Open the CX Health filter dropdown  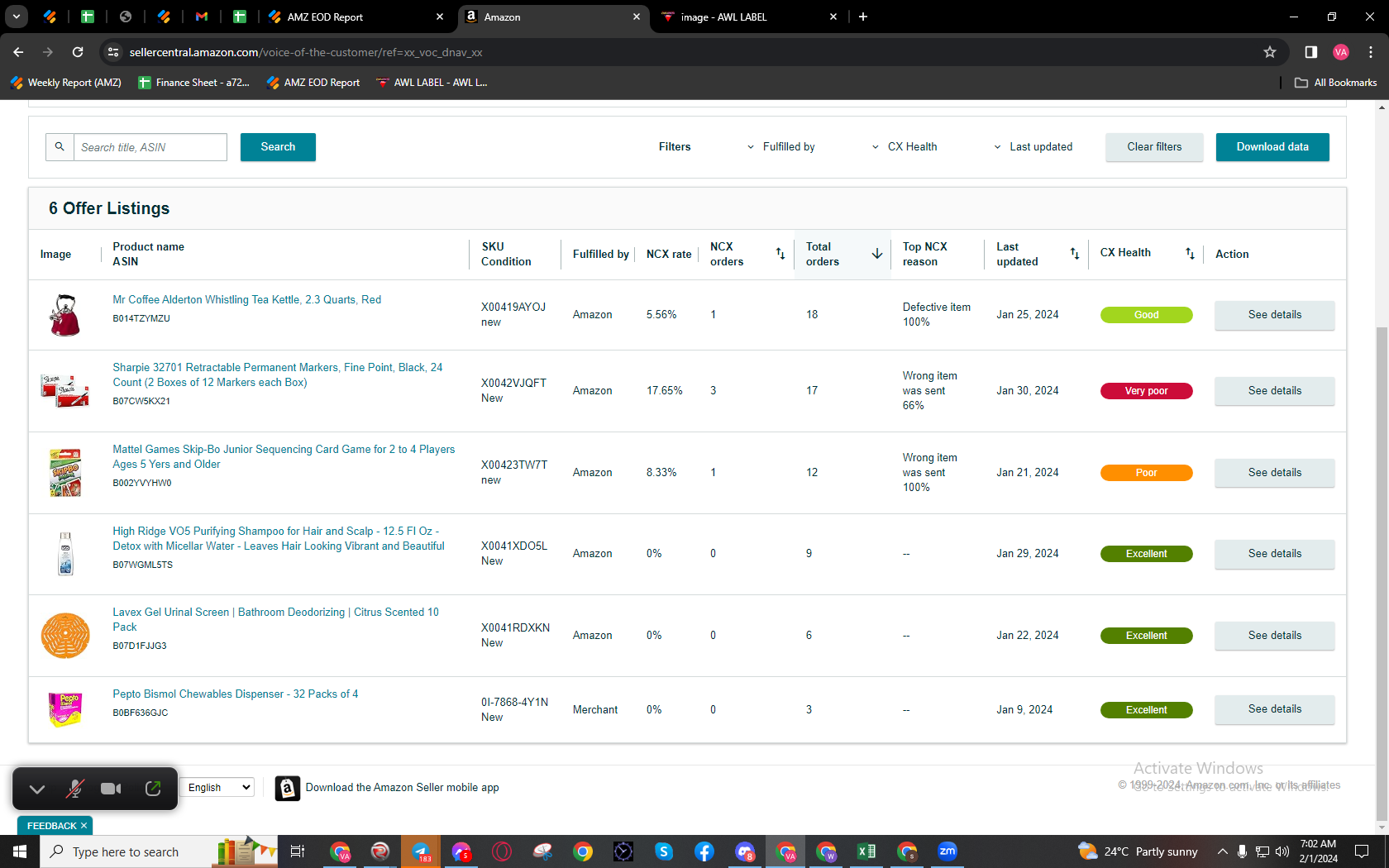point(905,147)
